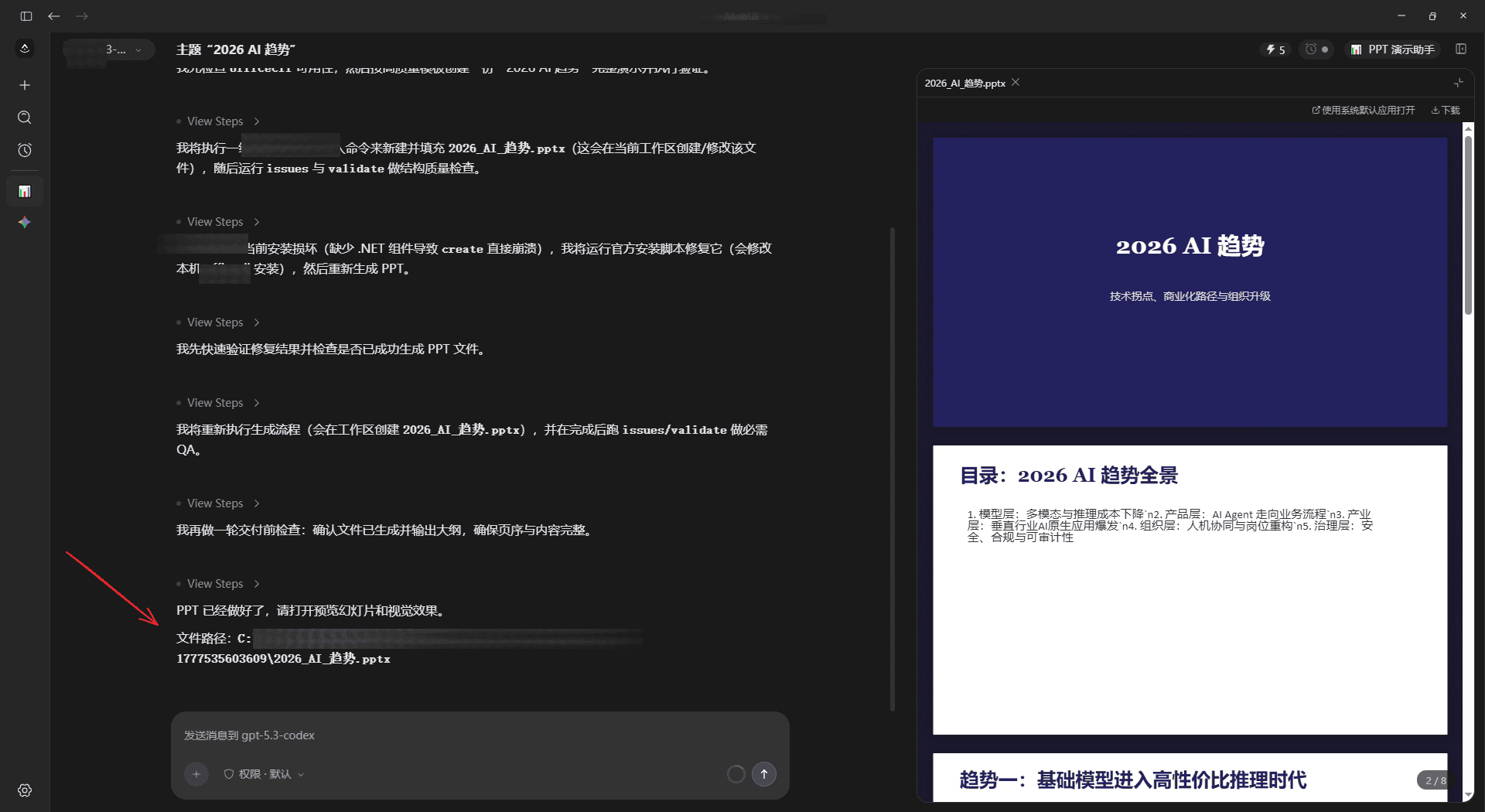Open the PPT 演示助手 assistant chip

click(x=1392, y=49)
